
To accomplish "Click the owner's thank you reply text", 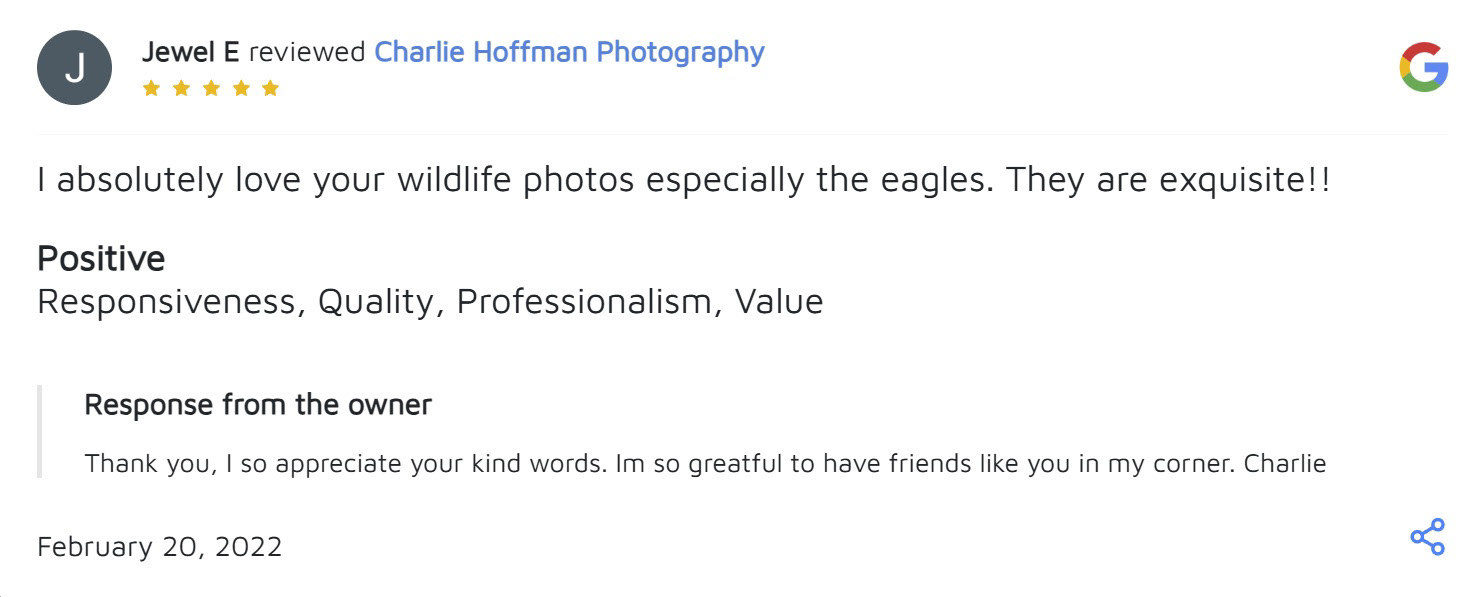I will click(x=705, y=464).
